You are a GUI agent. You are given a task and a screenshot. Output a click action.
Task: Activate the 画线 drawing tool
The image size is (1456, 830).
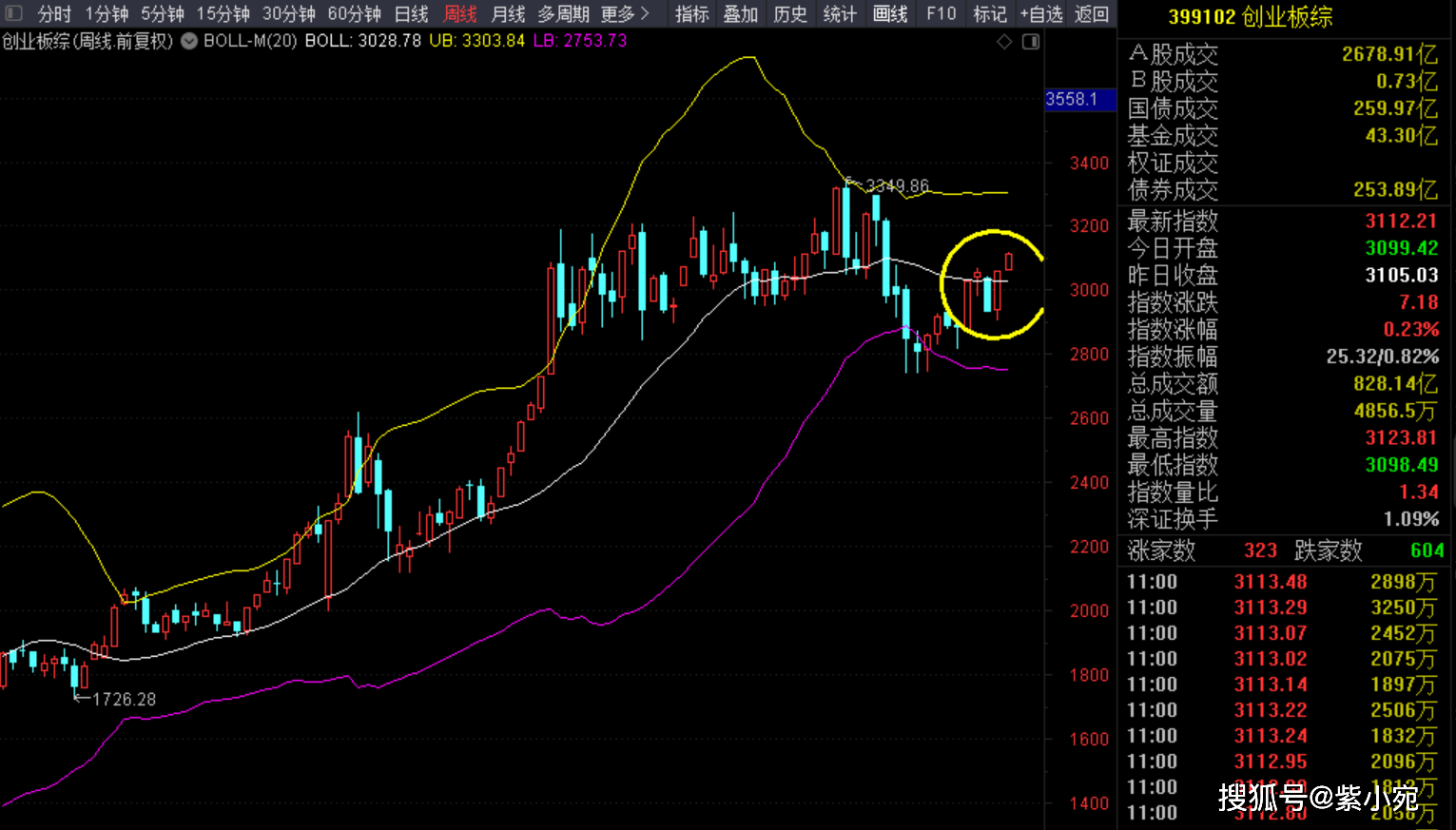[x=890, y=14]
